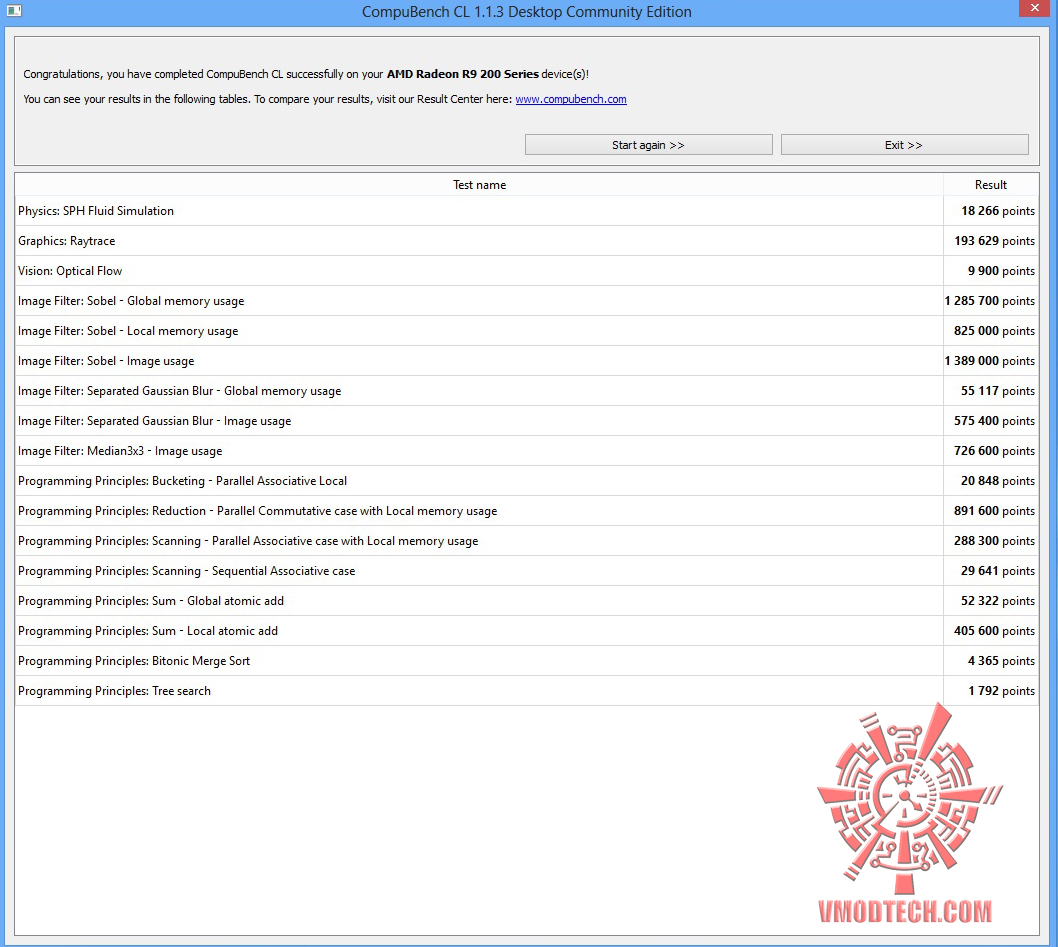The height and width of the screenshot is (947, 1058).
Task: Open the www.compubench.com link
Action: pyautogui.click(x=571, y=99)
